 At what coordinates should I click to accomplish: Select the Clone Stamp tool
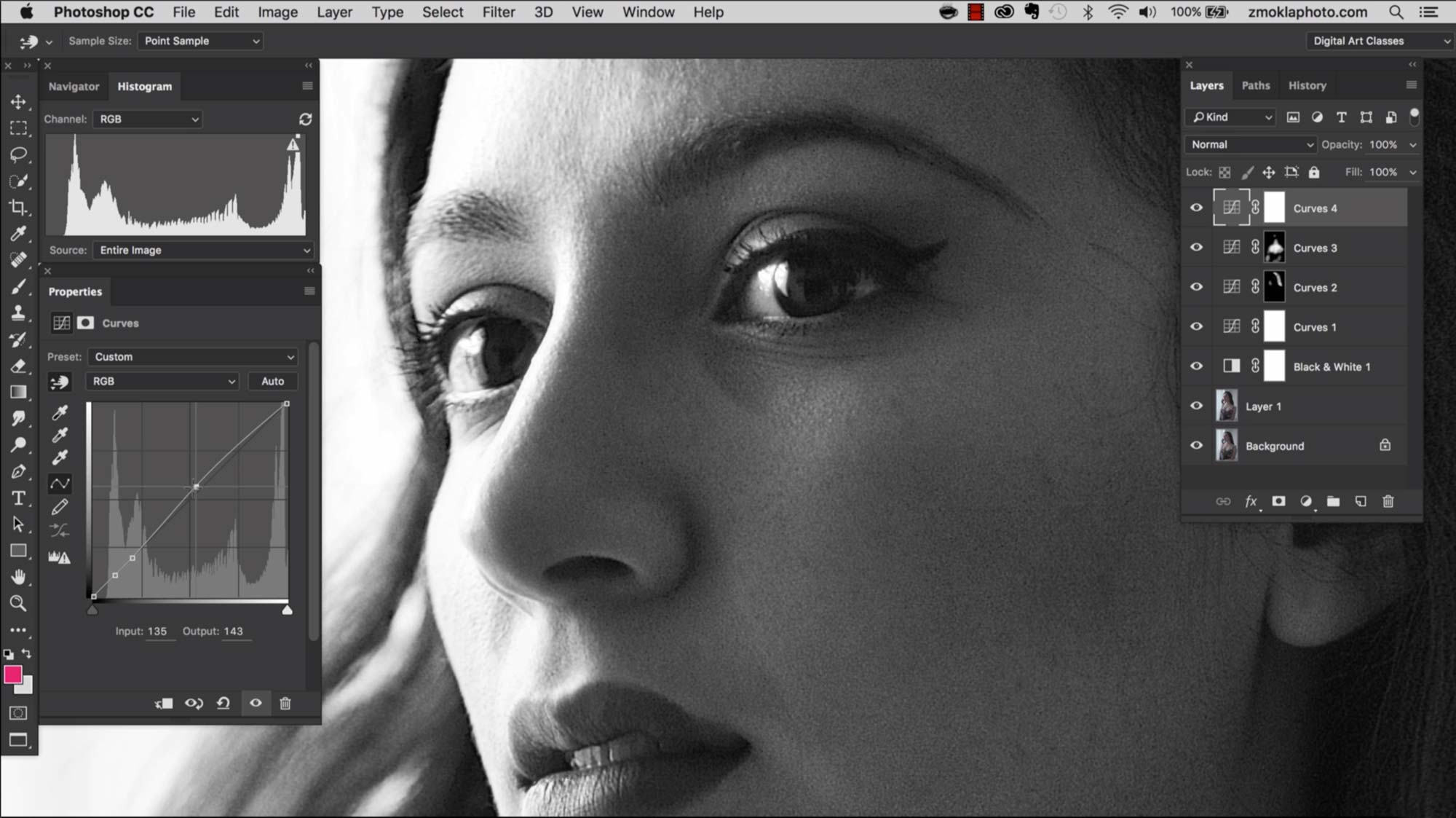tap(18, 313)
